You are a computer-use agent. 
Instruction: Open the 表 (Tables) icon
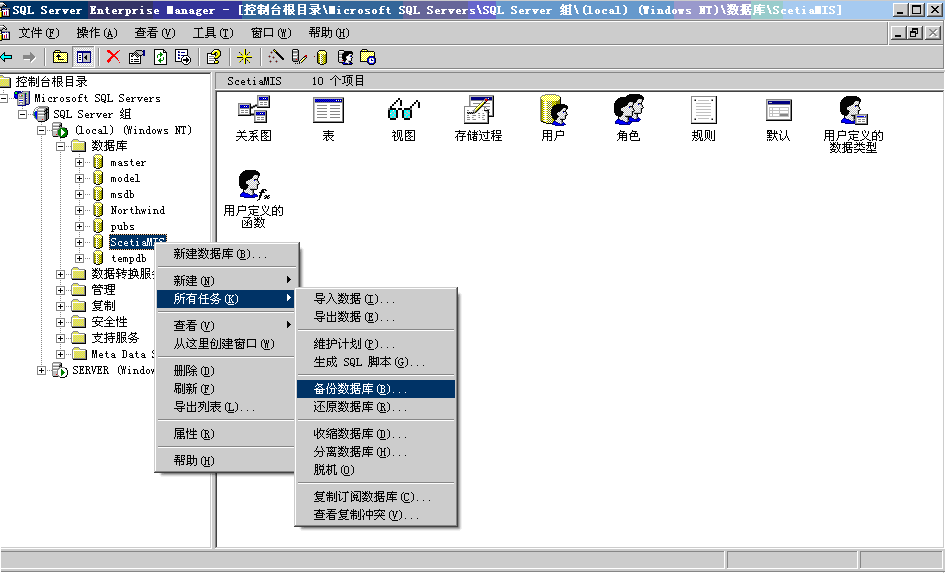point(328,111)
